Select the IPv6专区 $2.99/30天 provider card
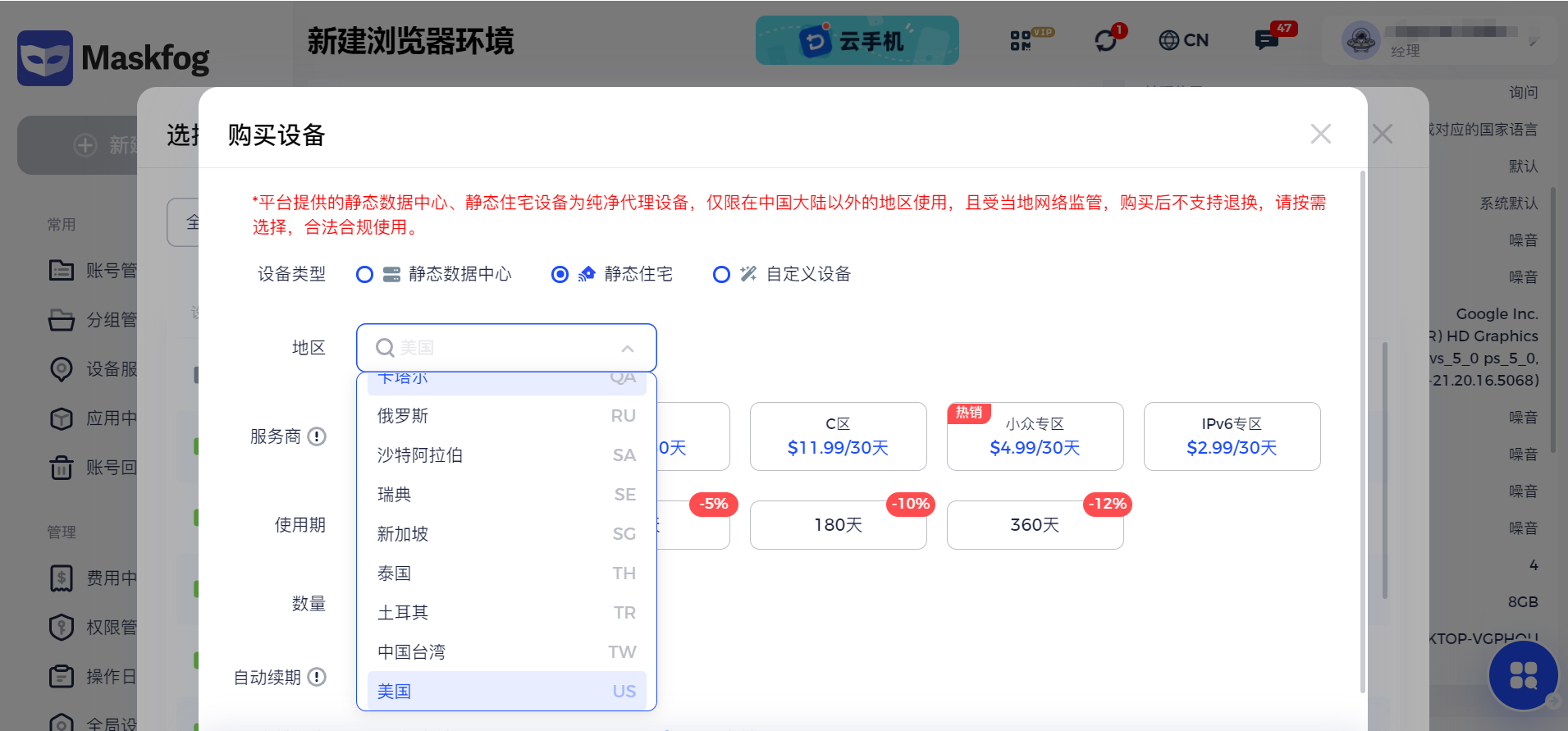Screen dimensions: 1568x731 coord(1232,436)
